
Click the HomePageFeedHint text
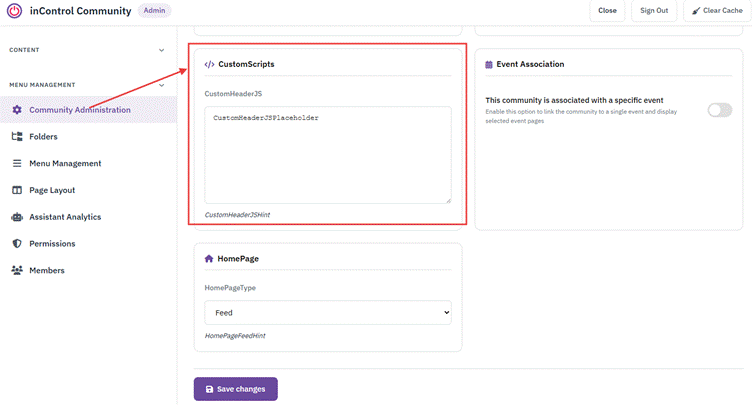[x=235, y=336]
